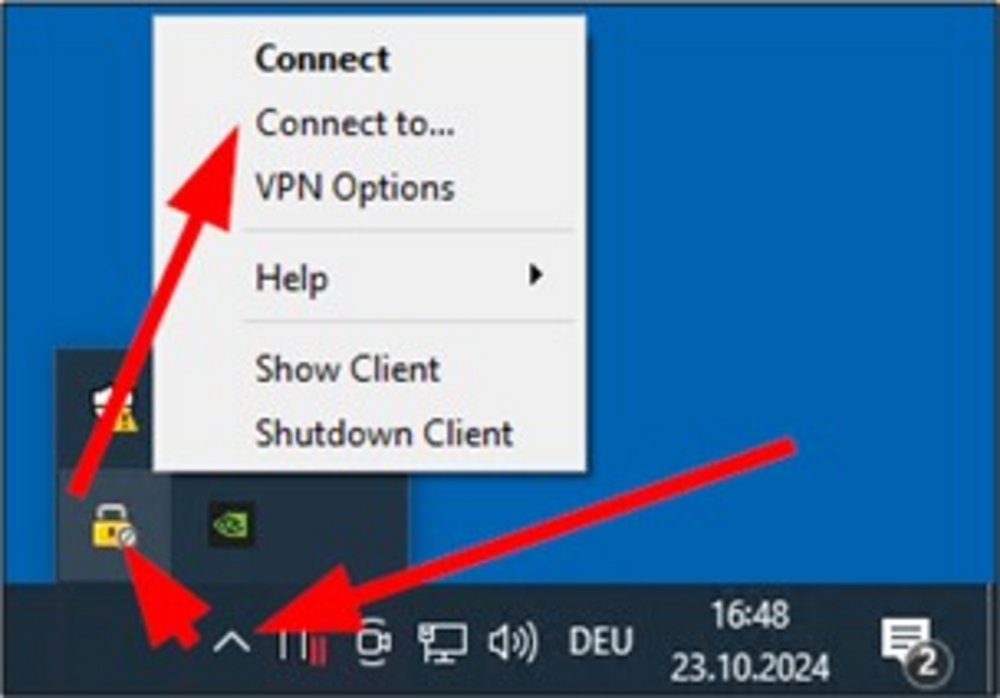This screenshot has width=1000, height=698.
Task: Click the Windows Security warning shield icon
Action: tap(115, 410)
